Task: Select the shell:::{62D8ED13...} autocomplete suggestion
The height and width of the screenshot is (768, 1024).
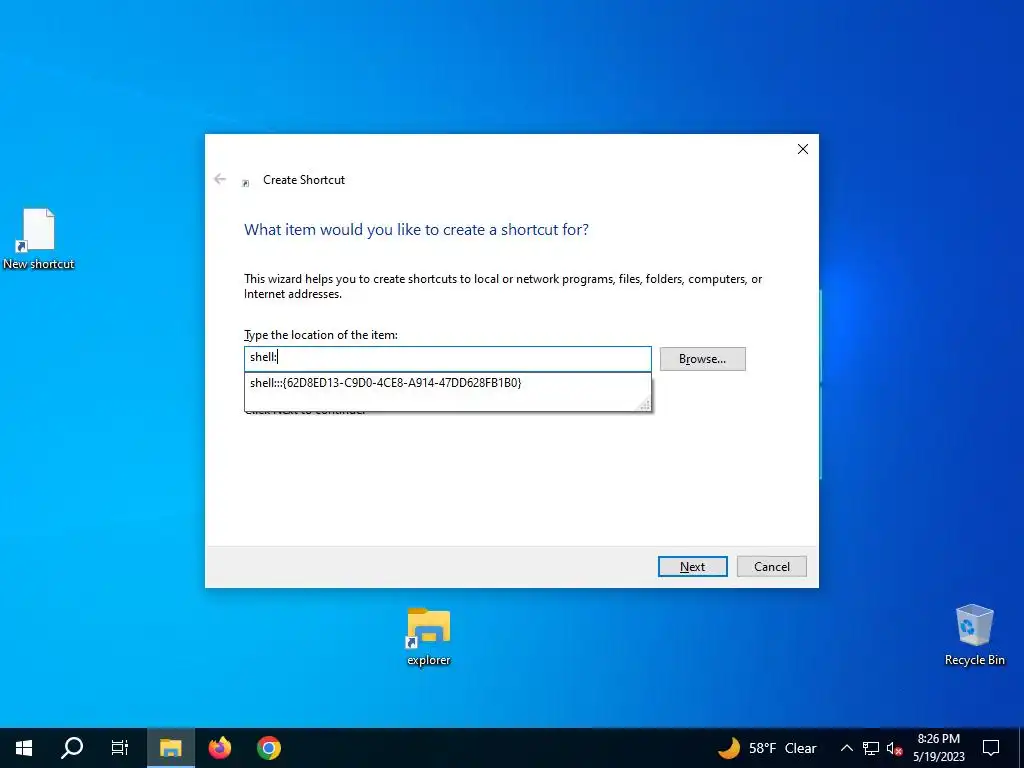Action: 448,383
